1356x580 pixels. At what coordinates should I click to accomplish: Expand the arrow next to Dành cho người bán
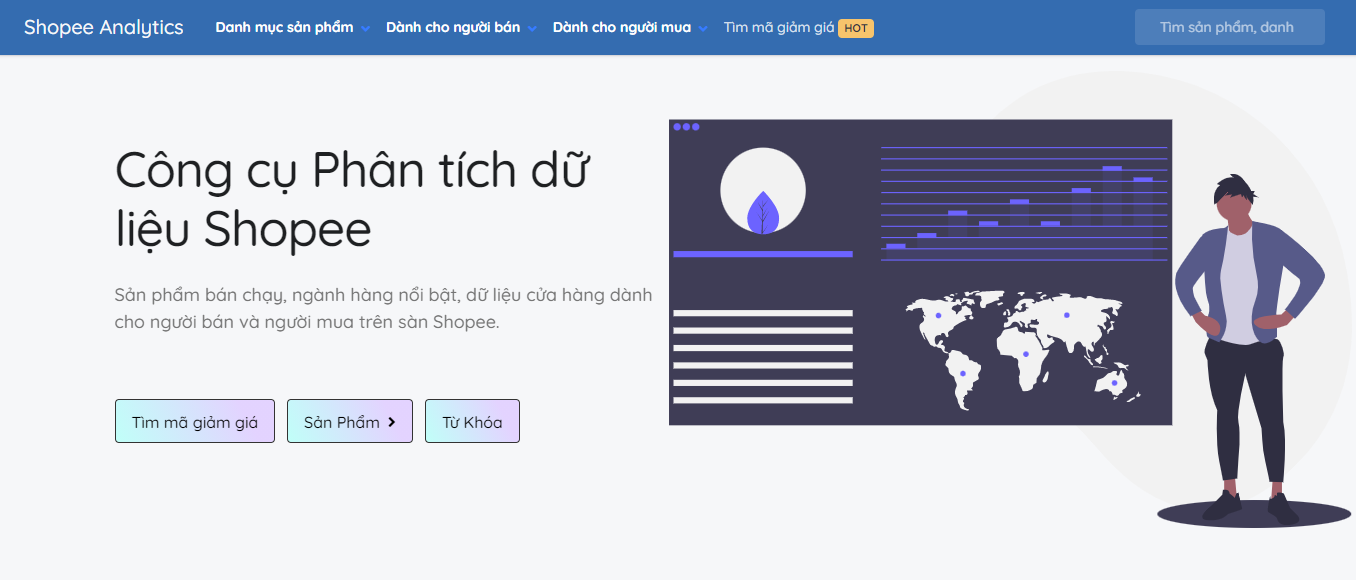click(x=532, y=29)
